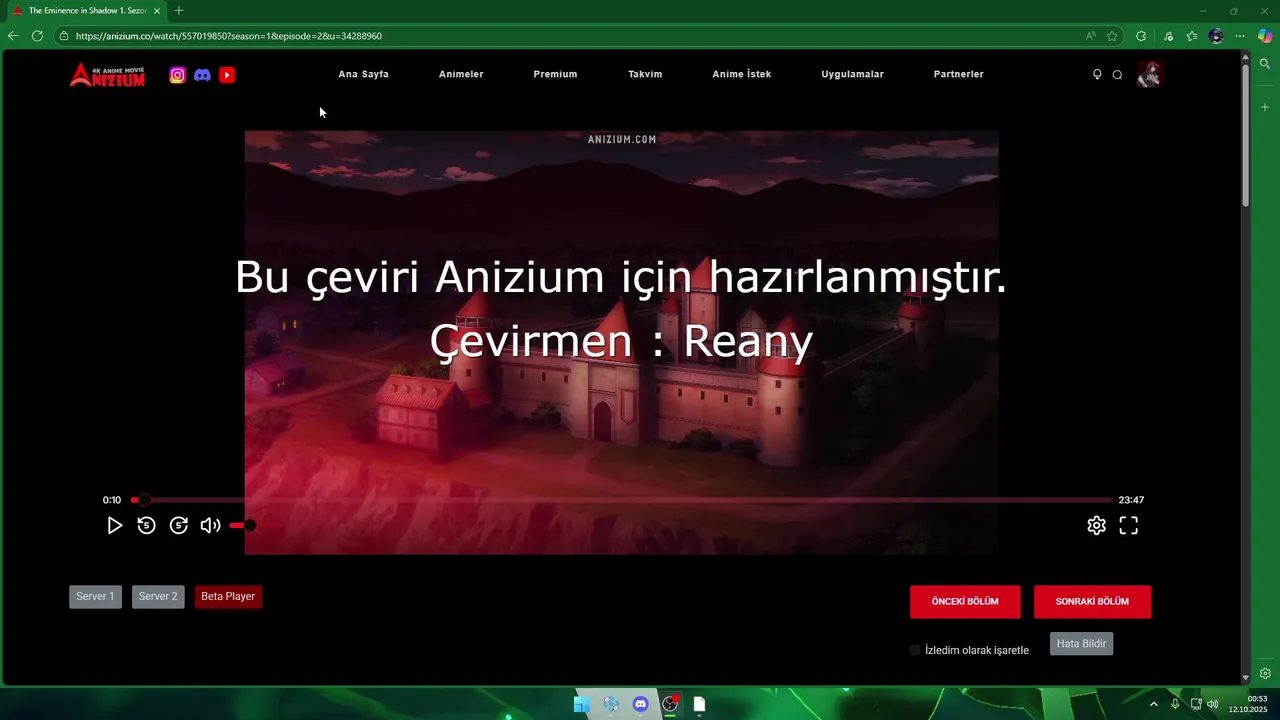Screen dimensions: 1280x720
Task: Switch to the Beta Player
Action: [228, 597]
